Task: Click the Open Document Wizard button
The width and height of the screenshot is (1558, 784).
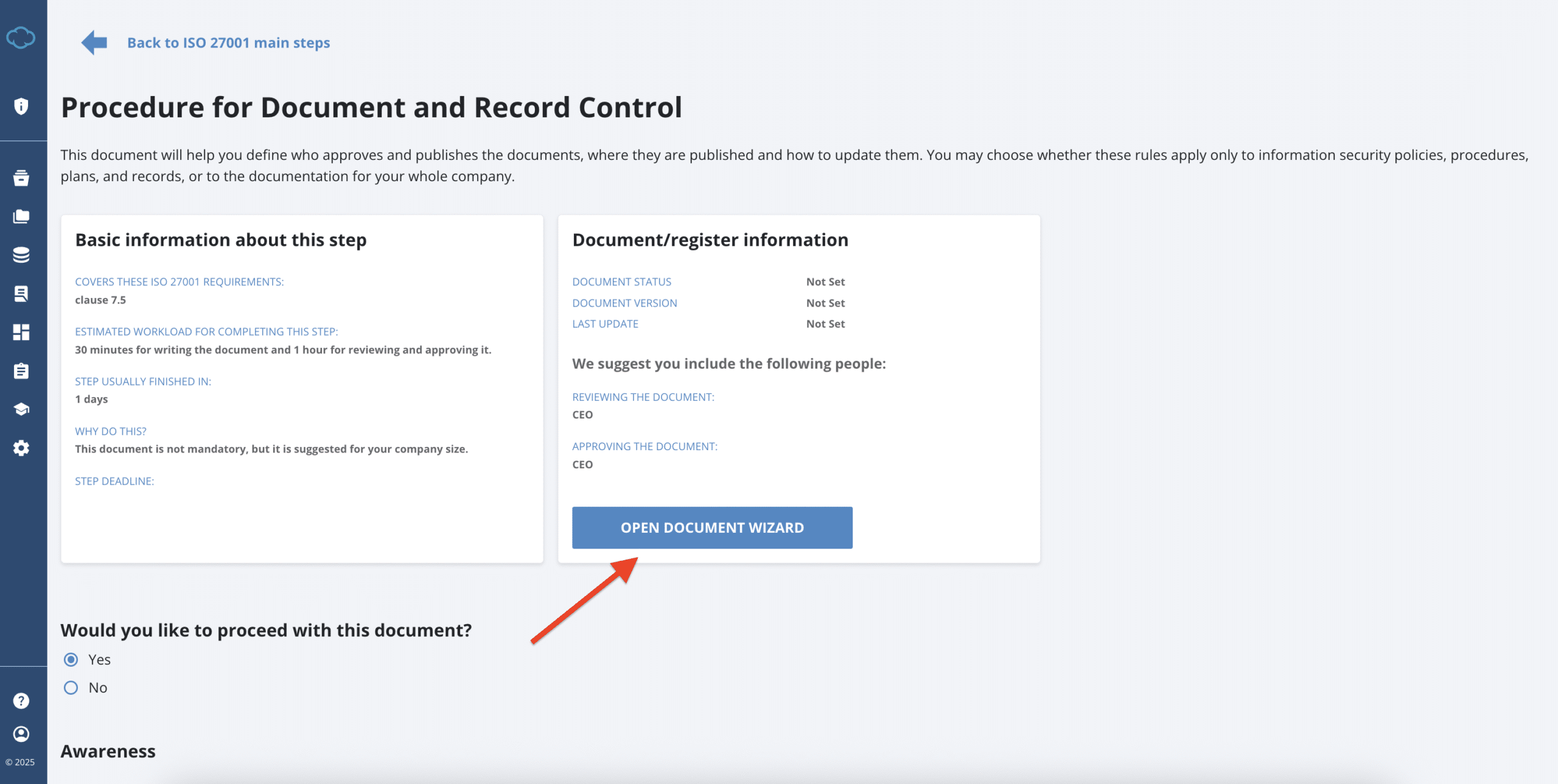Action: 712,528
